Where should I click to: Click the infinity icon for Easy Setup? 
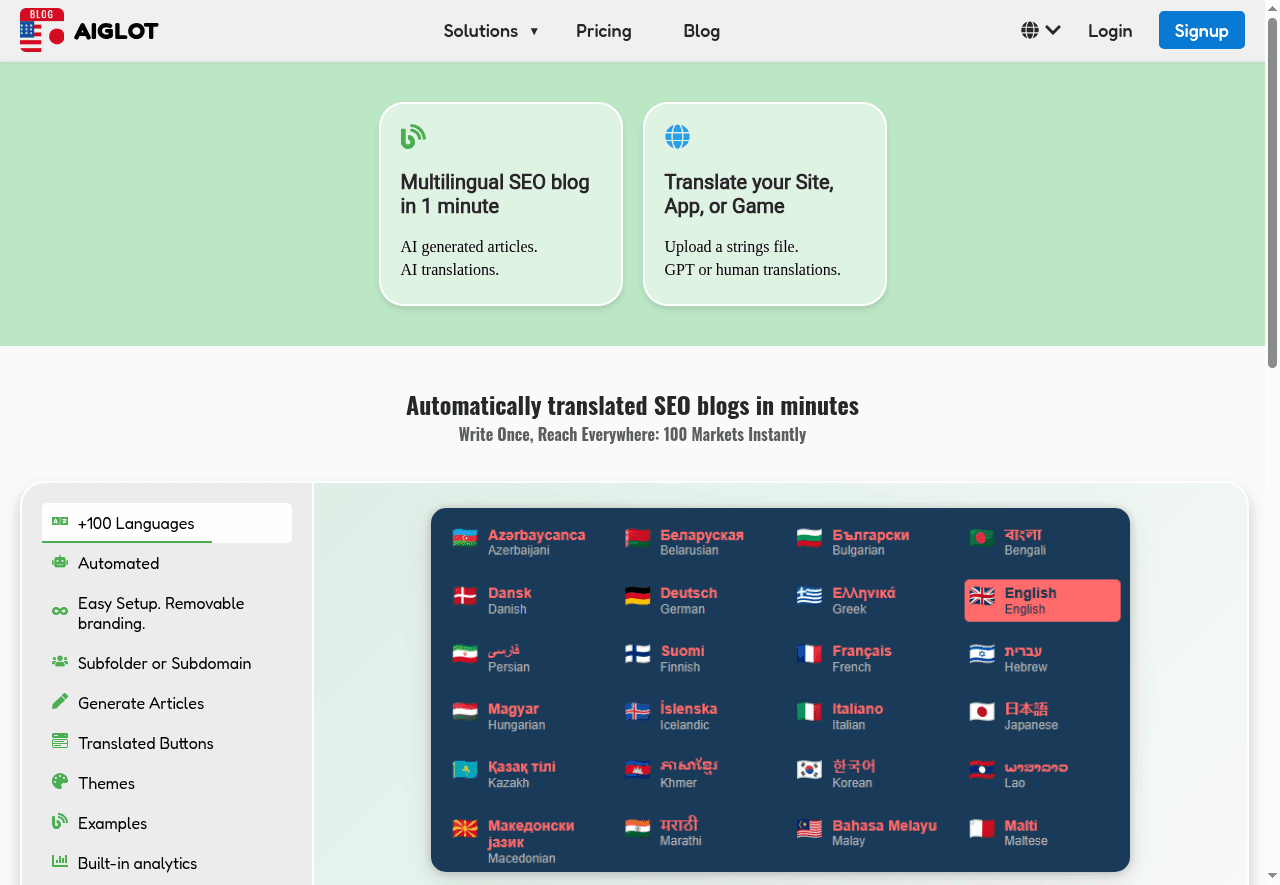coord(60,611)
